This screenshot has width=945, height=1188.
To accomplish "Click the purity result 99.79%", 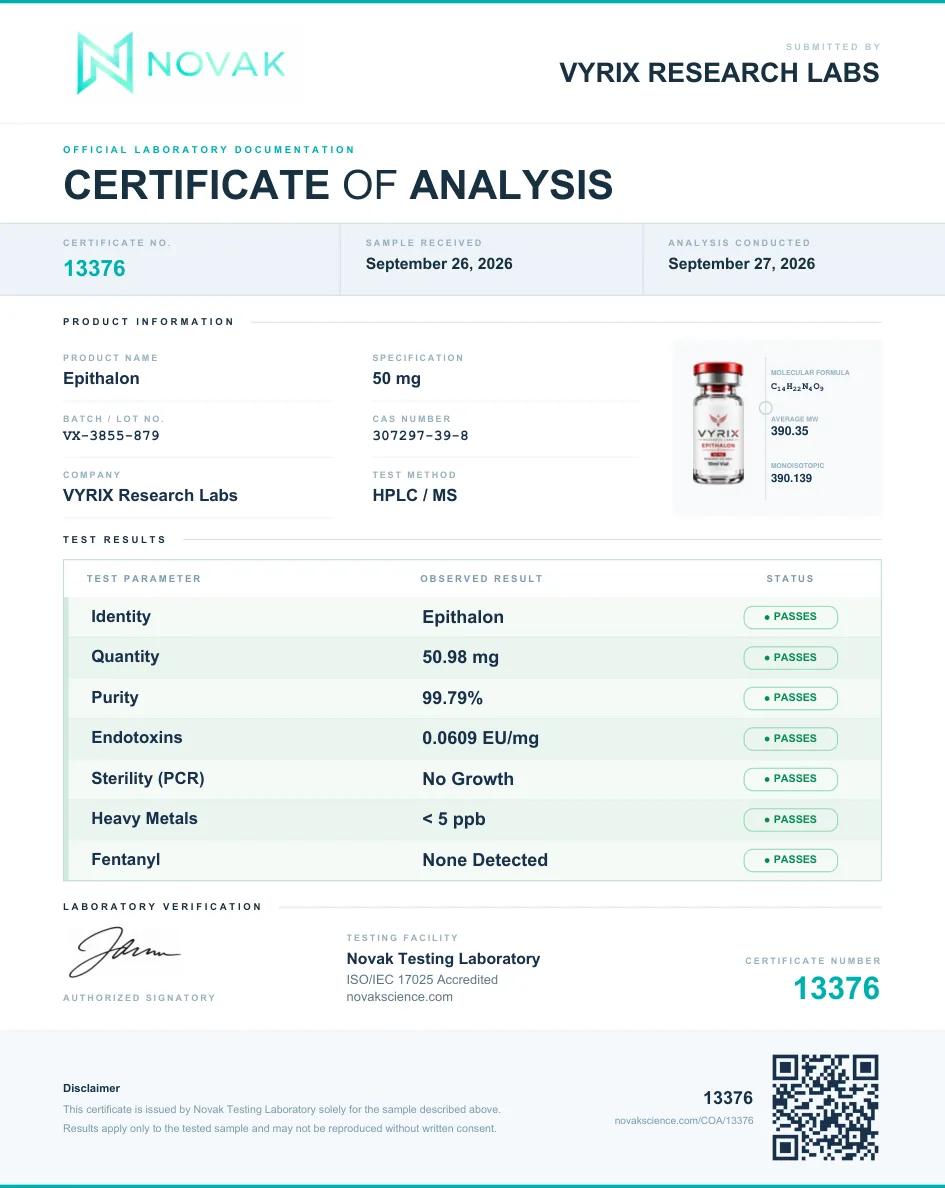I will coord(452,698).
